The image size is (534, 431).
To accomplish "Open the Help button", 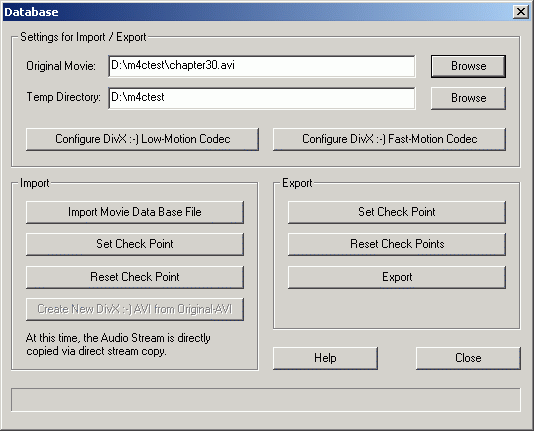I will [325, 358].
